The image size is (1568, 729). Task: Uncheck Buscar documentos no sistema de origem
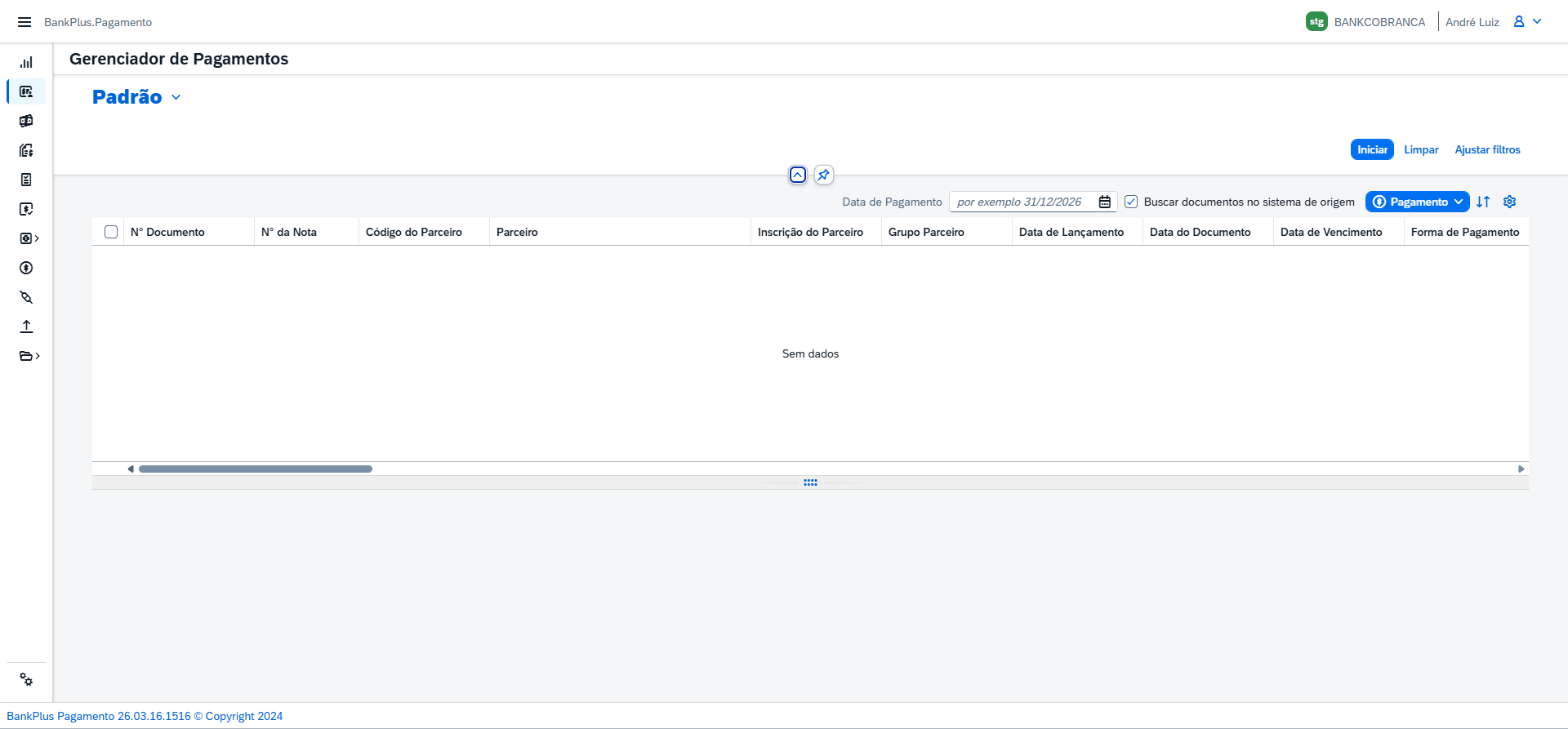pyautogui.click(x=1131, y=202)
